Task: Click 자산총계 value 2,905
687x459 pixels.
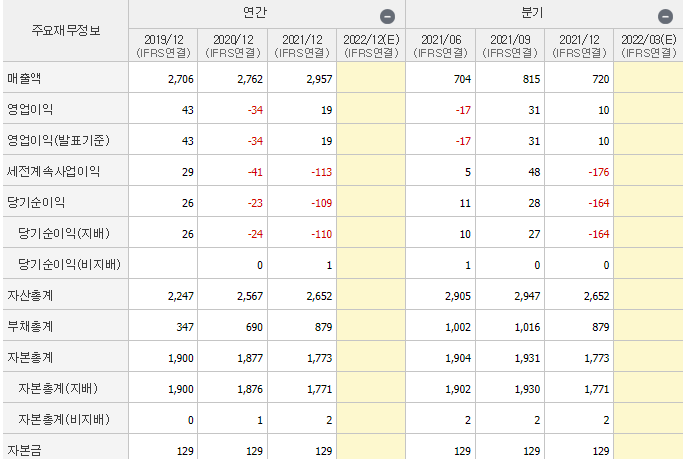Action: tap(458, 296)
